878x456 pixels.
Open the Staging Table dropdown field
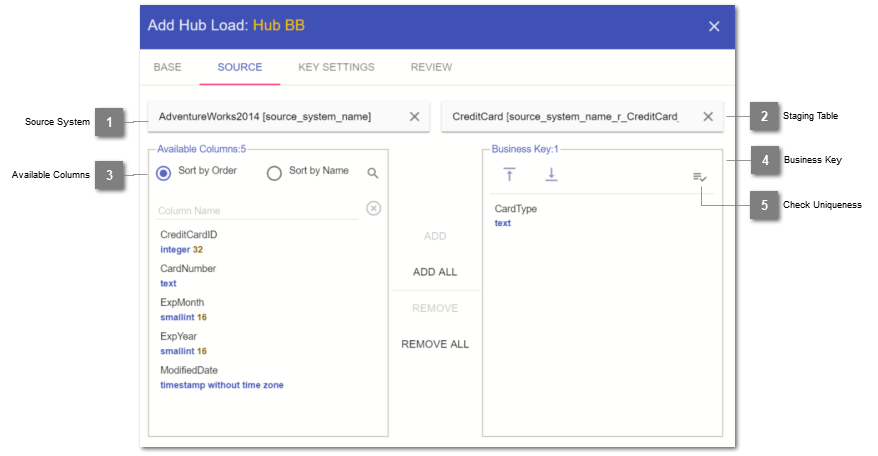(x=565, y=117)
